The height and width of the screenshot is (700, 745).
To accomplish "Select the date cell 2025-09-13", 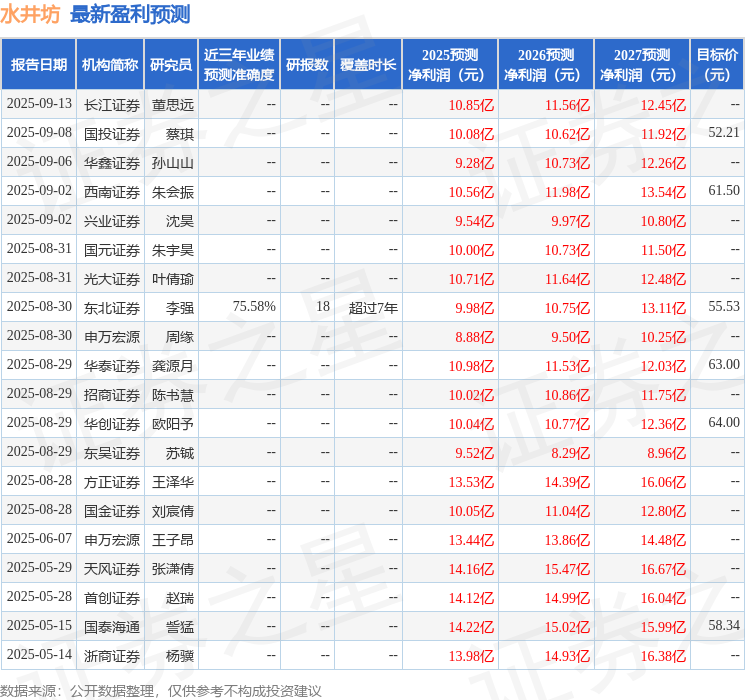I will point(39,104).
